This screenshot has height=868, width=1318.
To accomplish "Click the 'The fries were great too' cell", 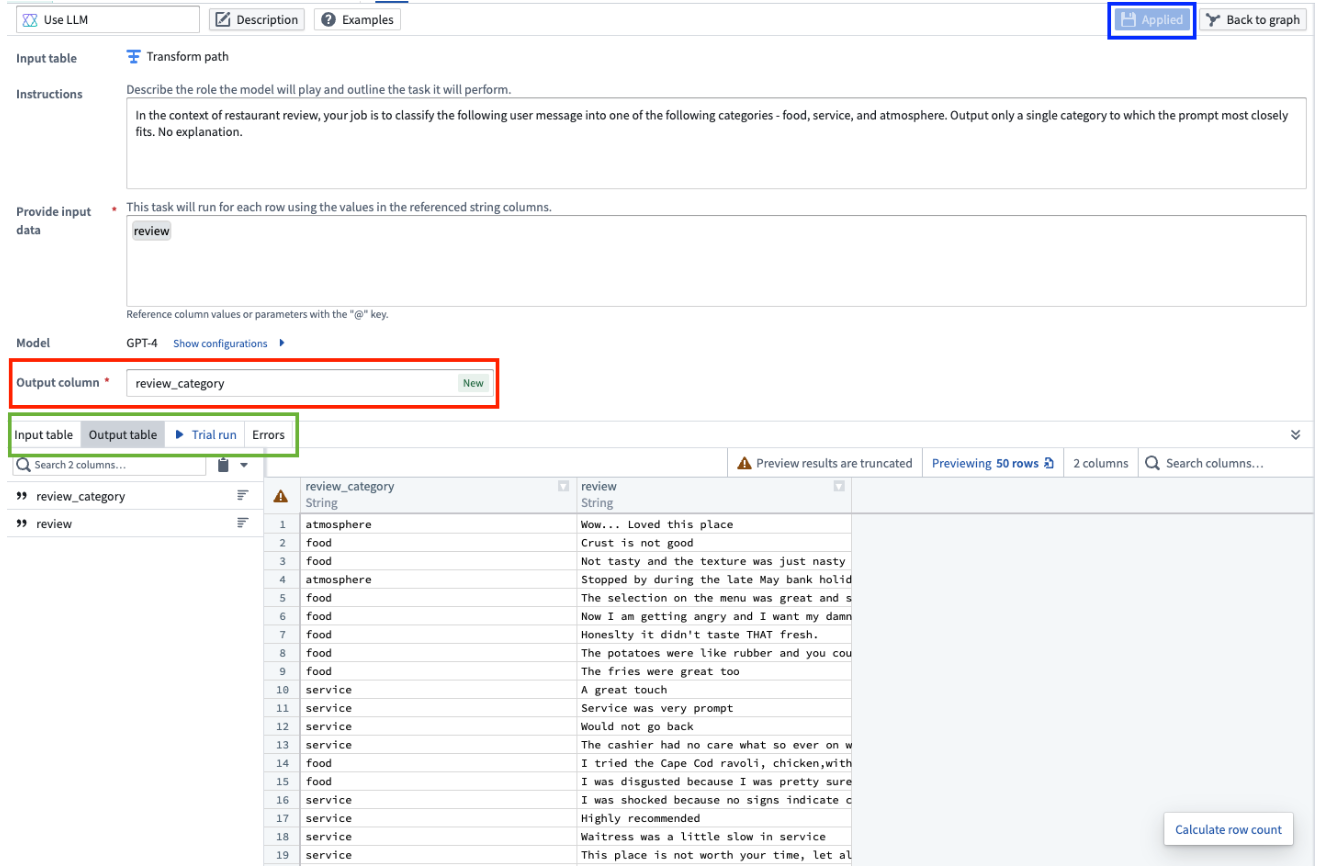I will click(714, 671).
